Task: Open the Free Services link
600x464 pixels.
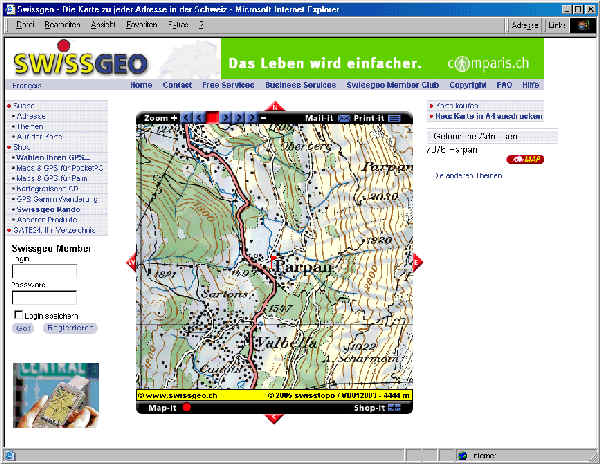Action: [x=228, y=85]
